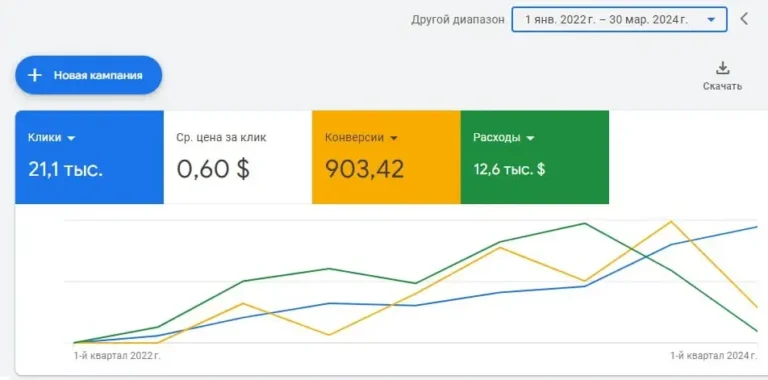This screenshot has width=768, height=380.
Task: Click the Скачать label
Action: coord(722,87)
